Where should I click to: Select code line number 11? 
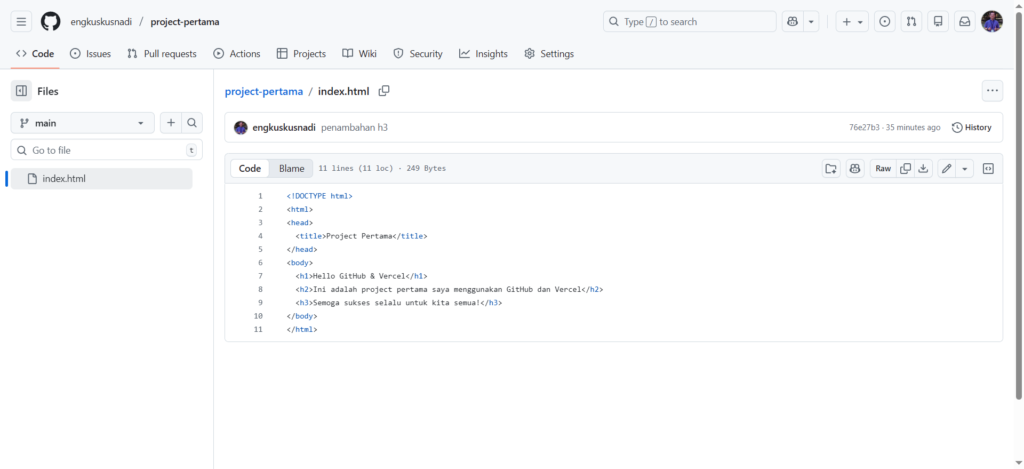coord(259,329)
